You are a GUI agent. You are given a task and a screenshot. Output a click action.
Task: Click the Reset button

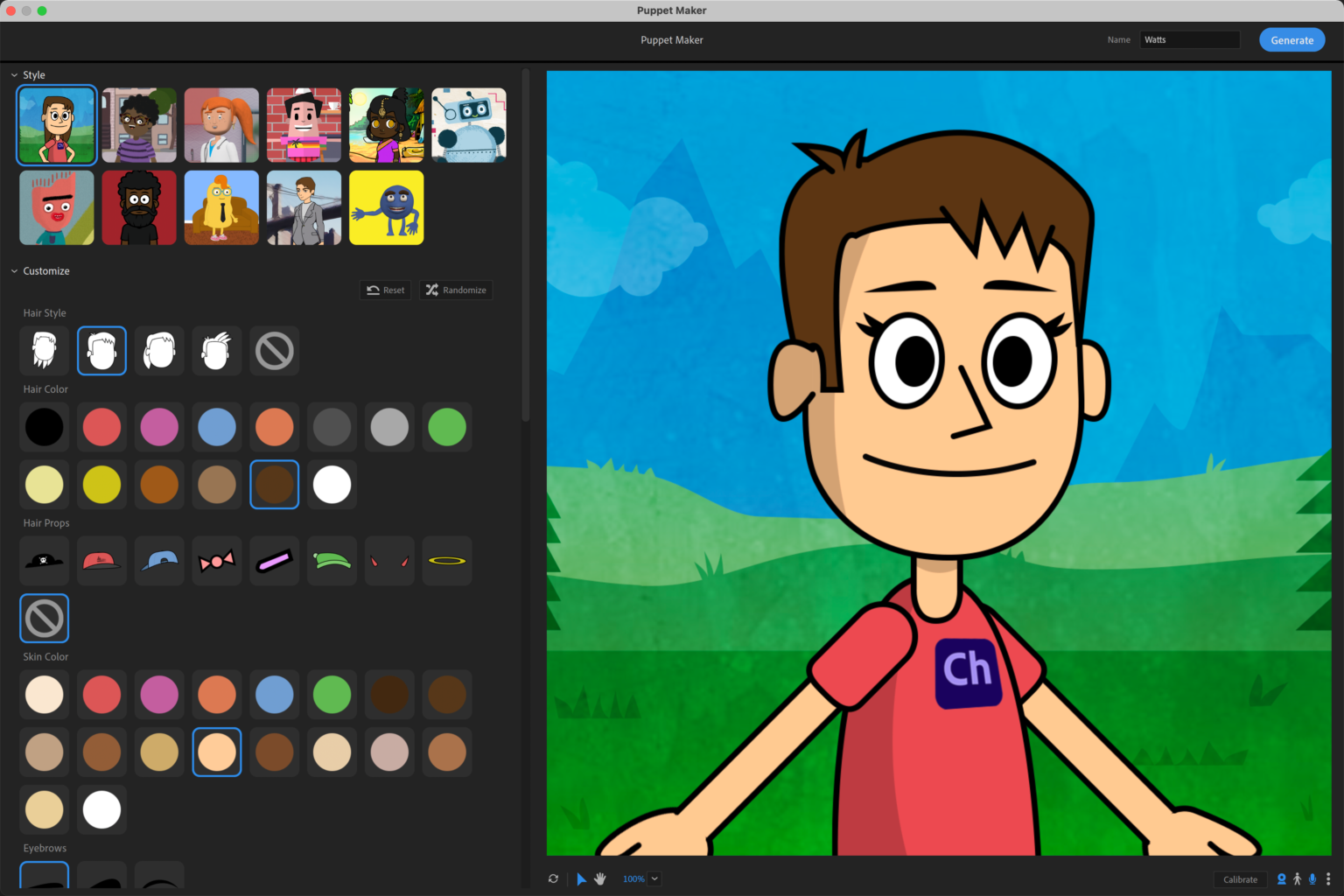click(386, 290)
